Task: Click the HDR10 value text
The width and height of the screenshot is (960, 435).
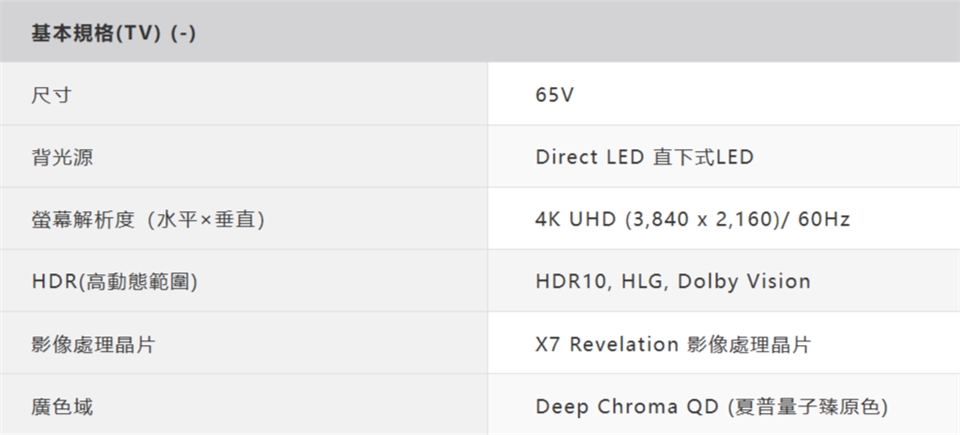Action: point(571,282)
